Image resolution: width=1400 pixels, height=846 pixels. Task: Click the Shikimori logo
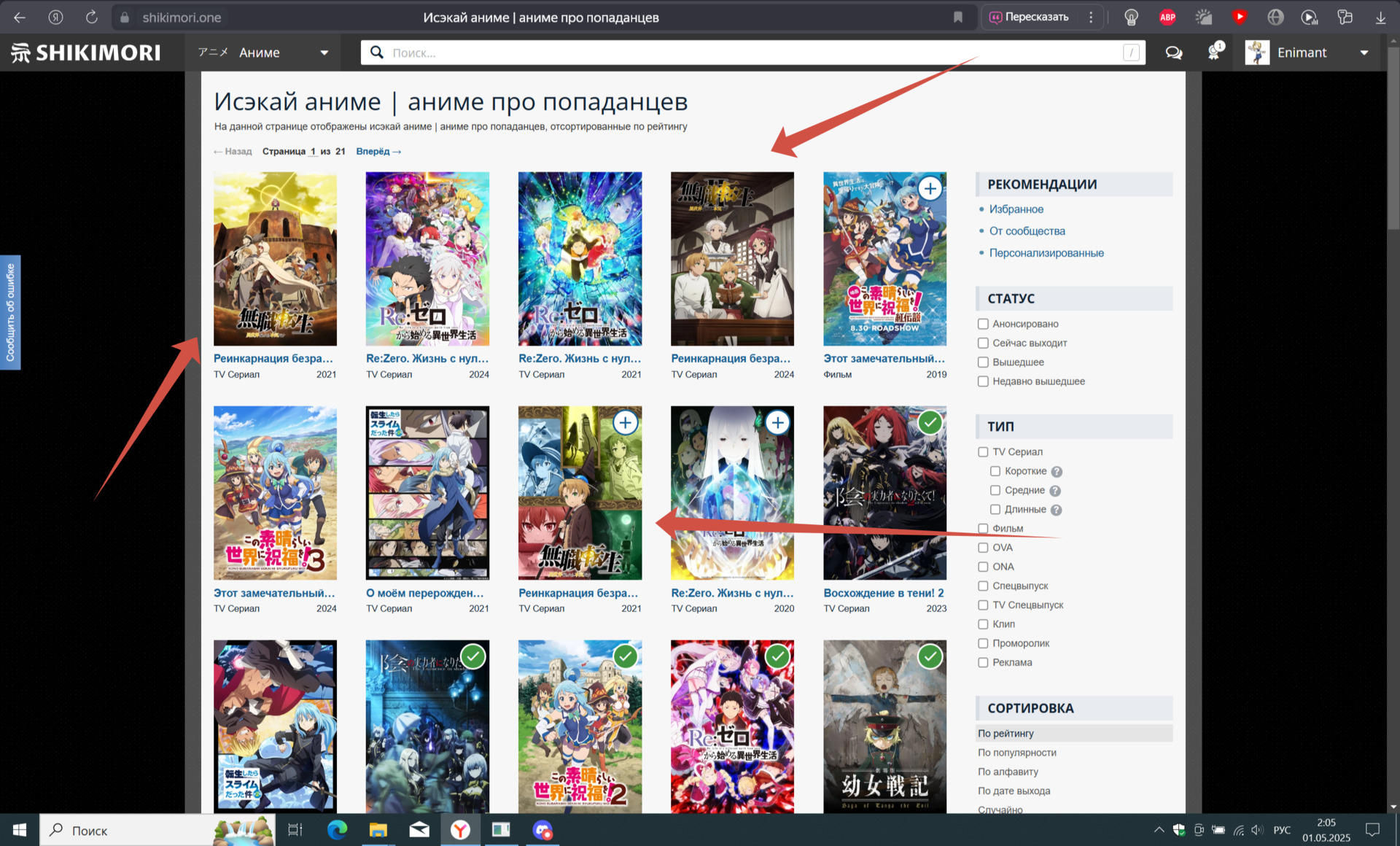click(x=86, y=53)
